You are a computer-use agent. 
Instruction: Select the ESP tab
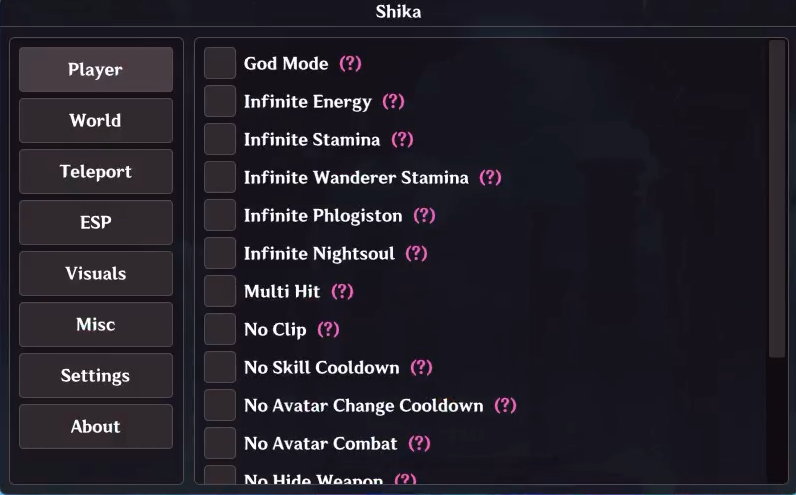[x=96, y=223]
